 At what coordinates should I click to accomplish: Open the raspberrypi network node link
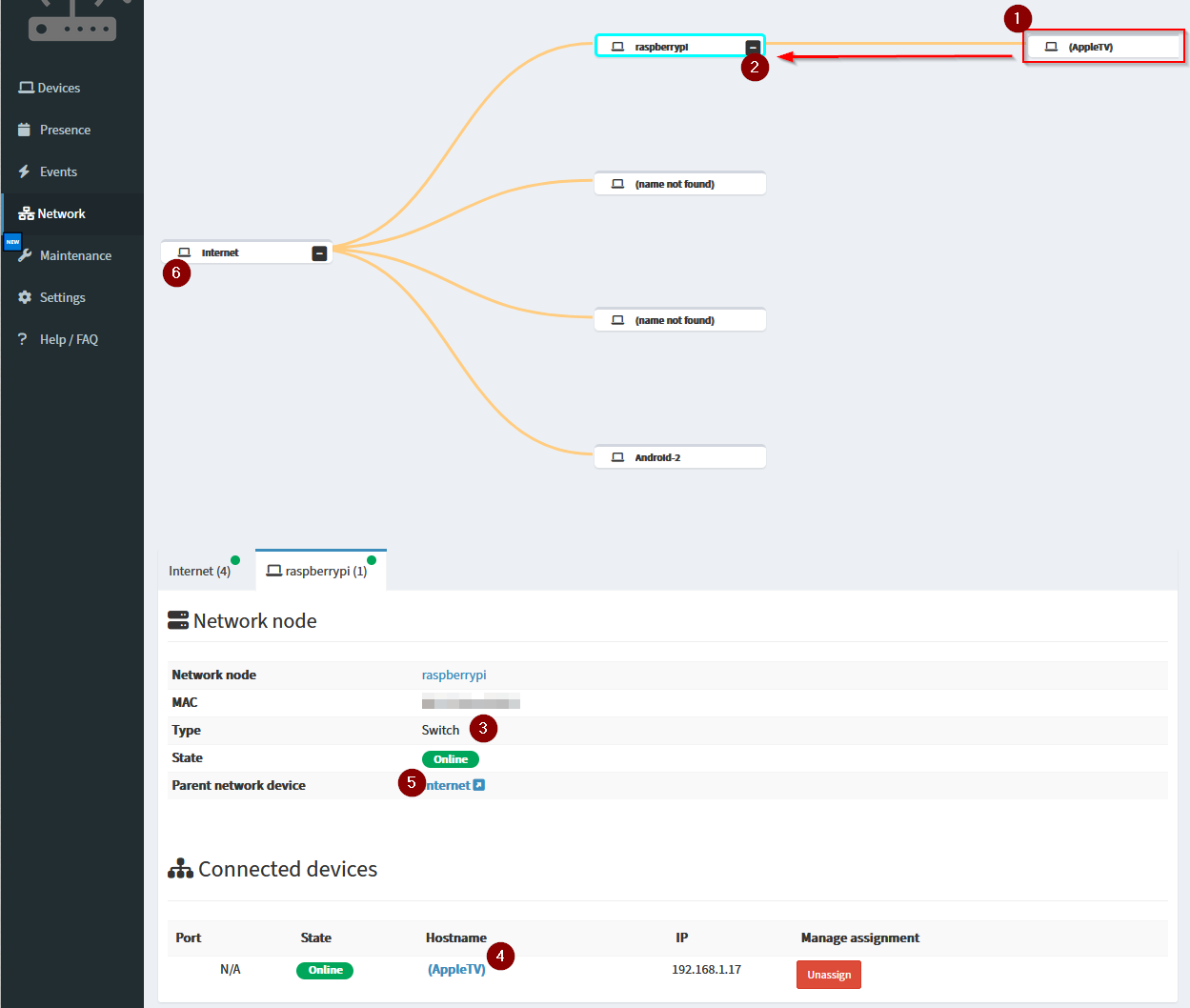click(454, 675)
